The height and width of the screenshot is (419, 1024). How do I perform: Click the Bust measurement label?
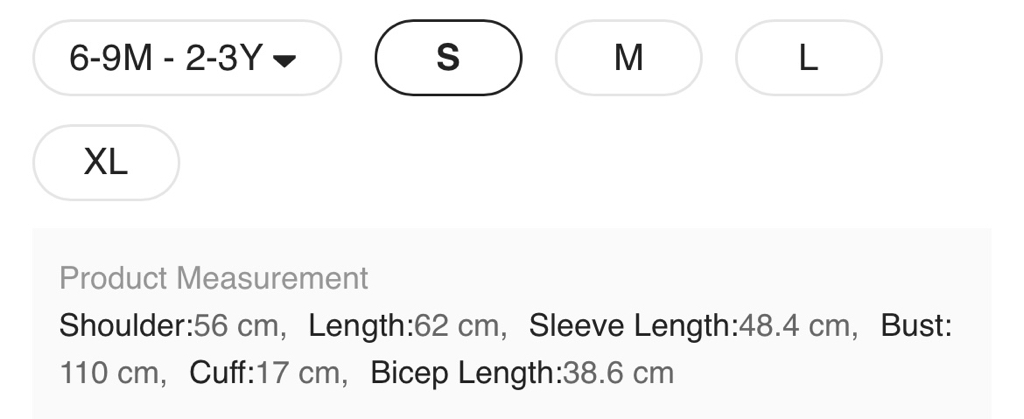click(915, 326)
